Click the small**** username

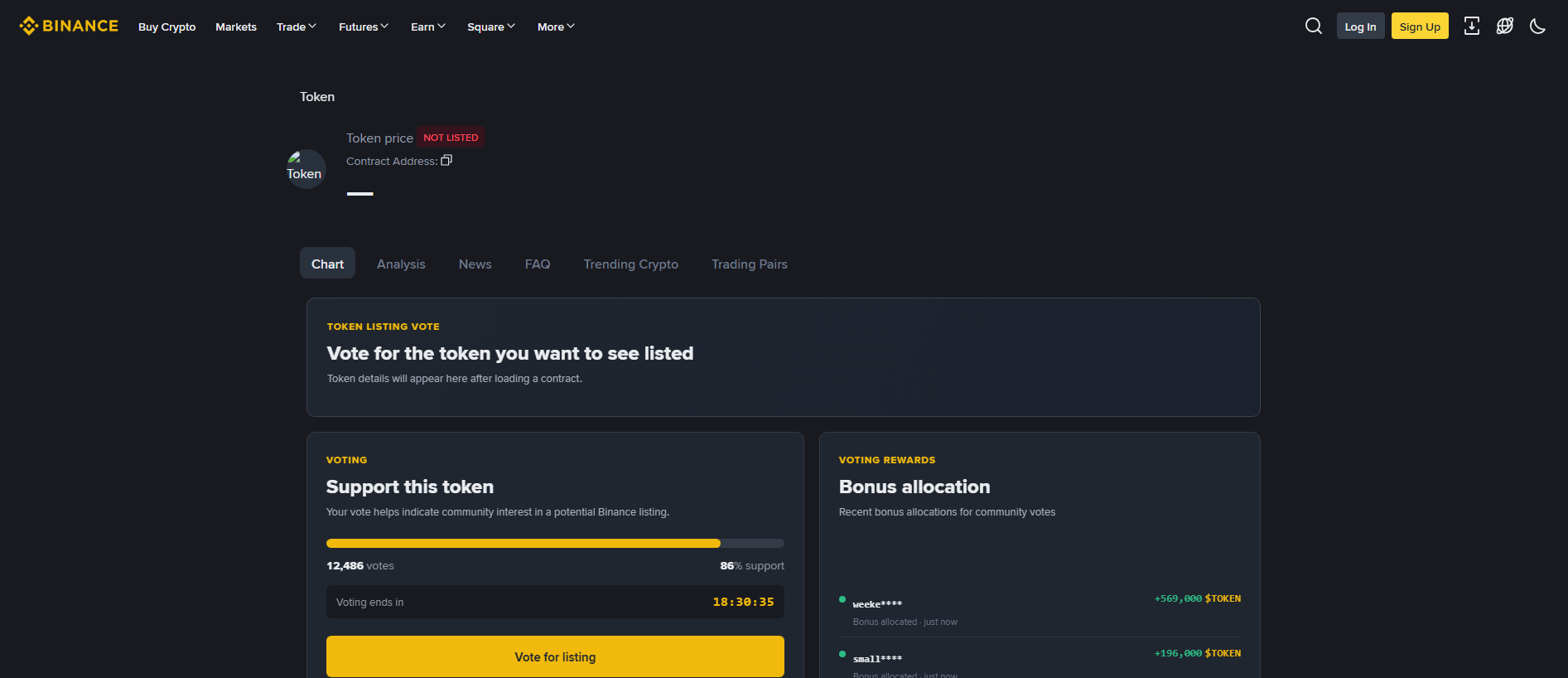[877, 659]
